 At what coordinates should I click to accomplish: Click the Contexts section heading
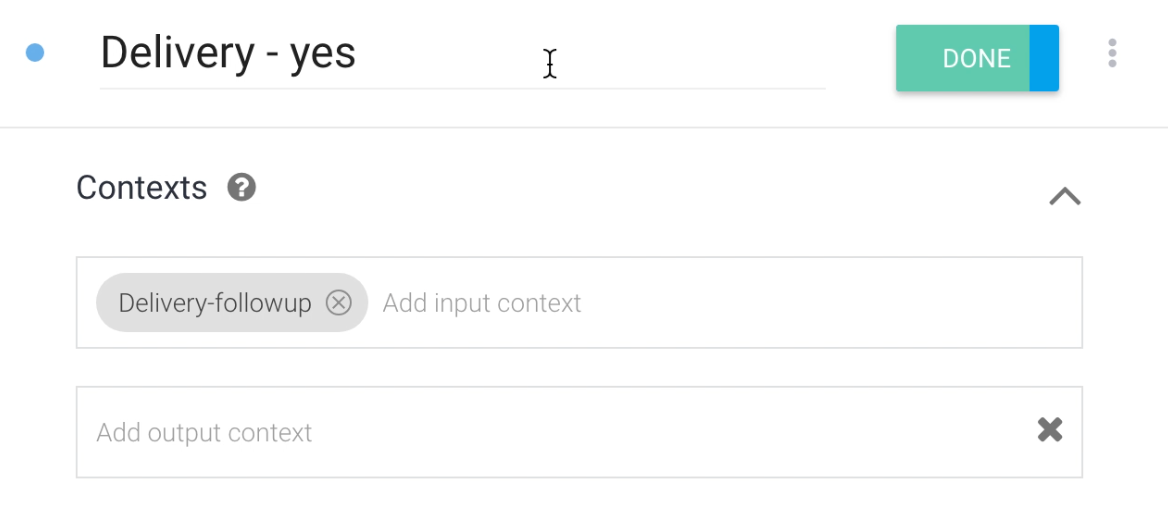tap(141, 187)
